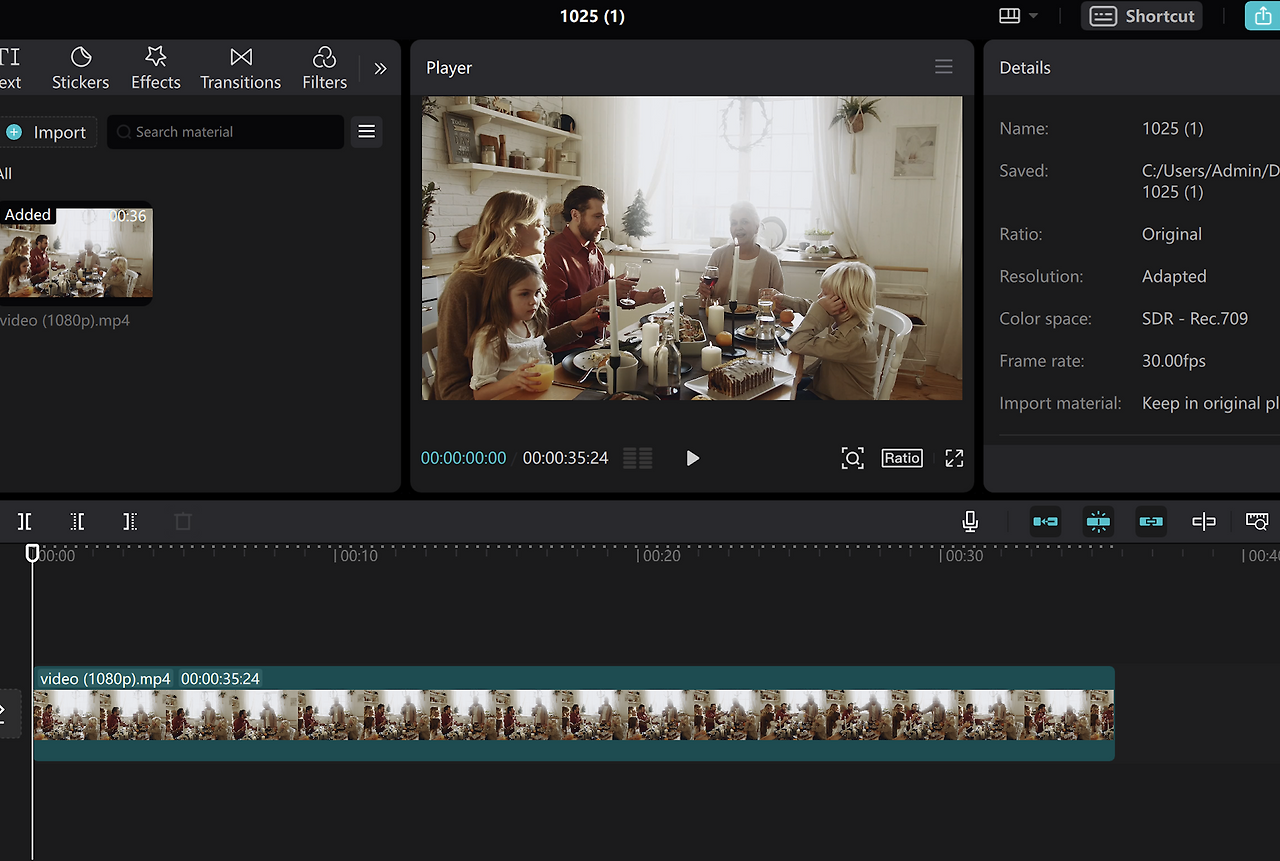Viewport: 1280px width, 861px height.
Task: Open the layout switcher icon in the title bar
Action: [1009, 16]
